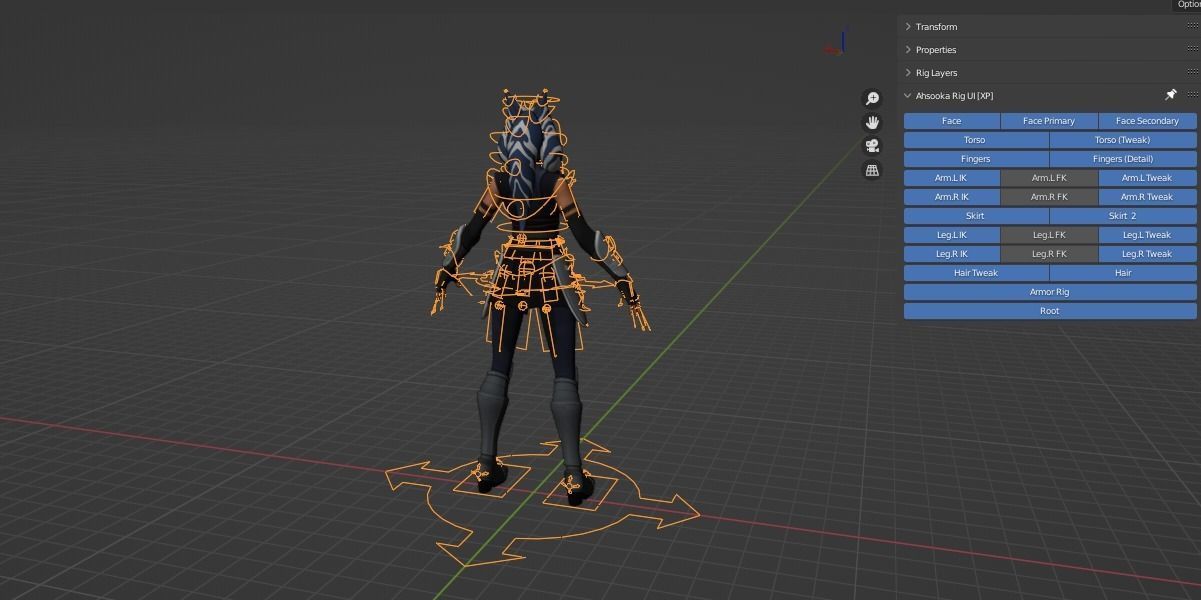The height and width of the screenshot is (600, 1201).
Task: Toggle the Arm.L Tweak layer
Action: [x=1148, y=178]
